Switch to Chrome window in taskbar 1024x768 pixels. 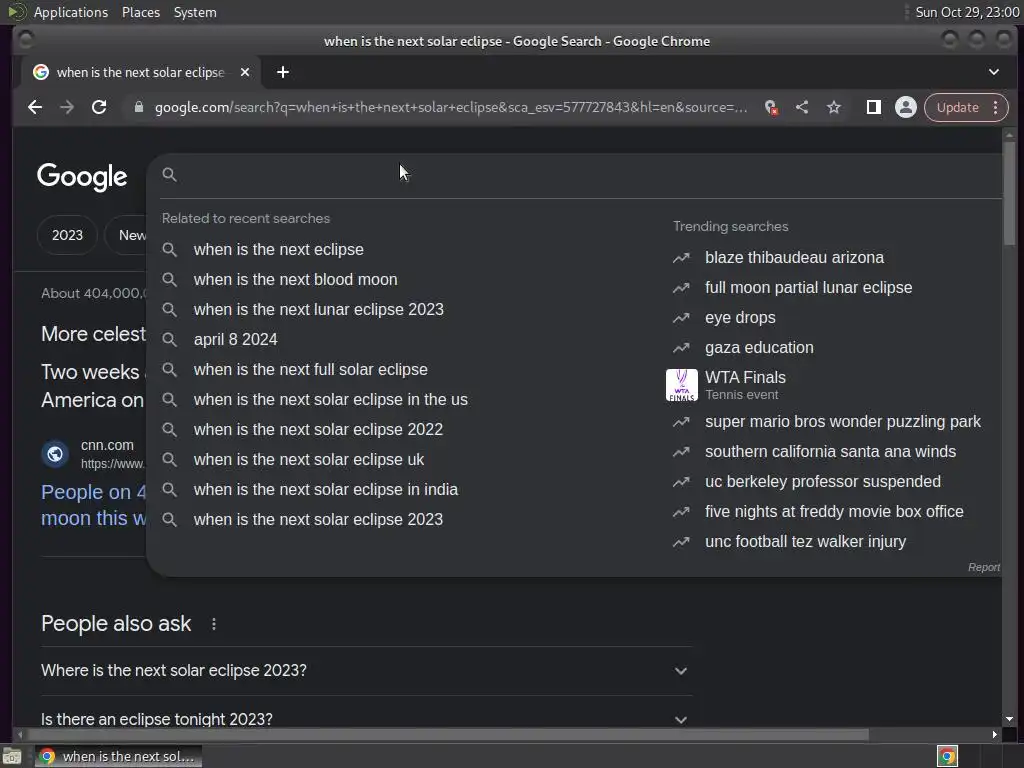click(x=118, y=757)
